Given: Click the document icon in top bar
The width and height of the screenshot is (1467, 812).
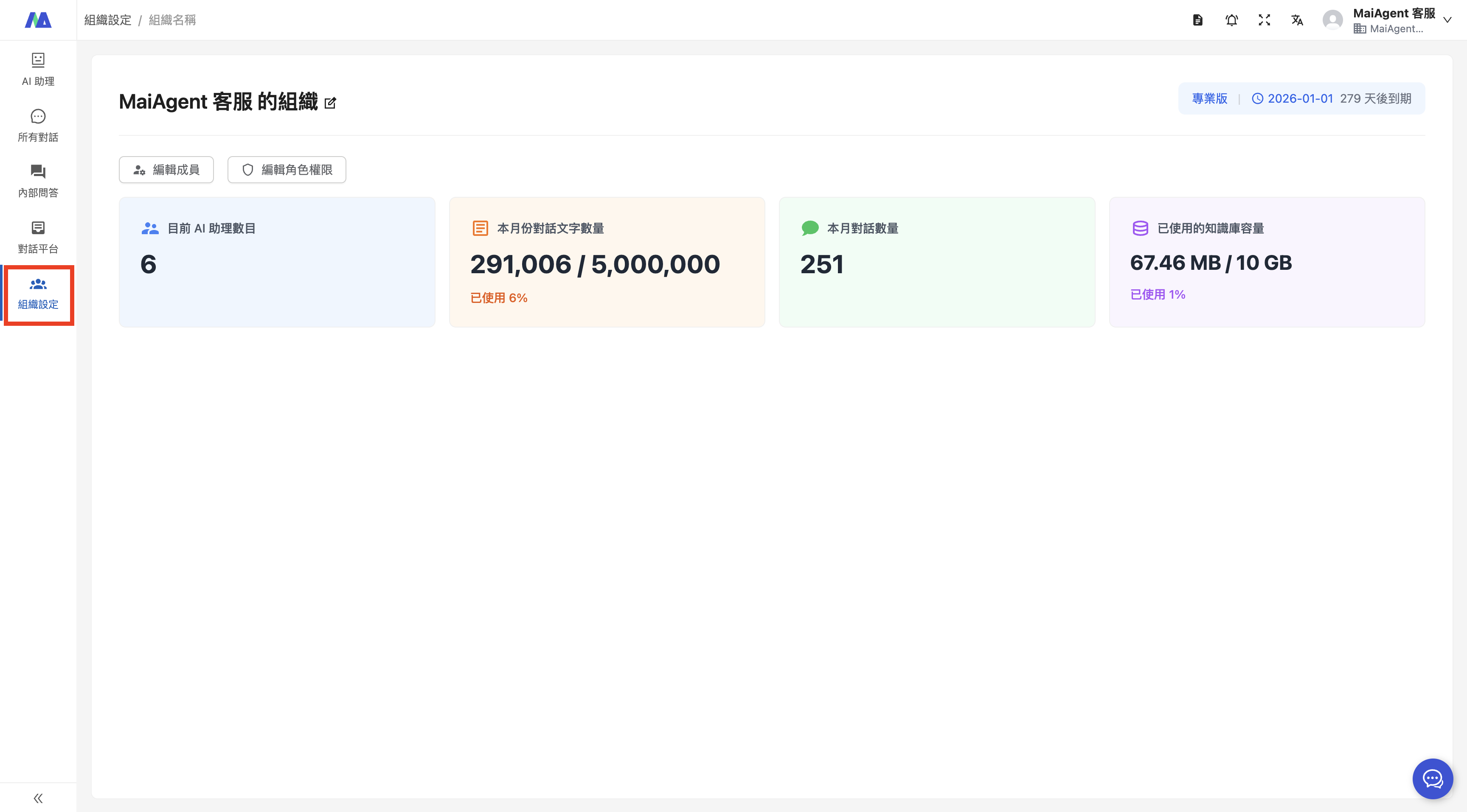Looking at the screenshot, I should tap(1197, 20).
